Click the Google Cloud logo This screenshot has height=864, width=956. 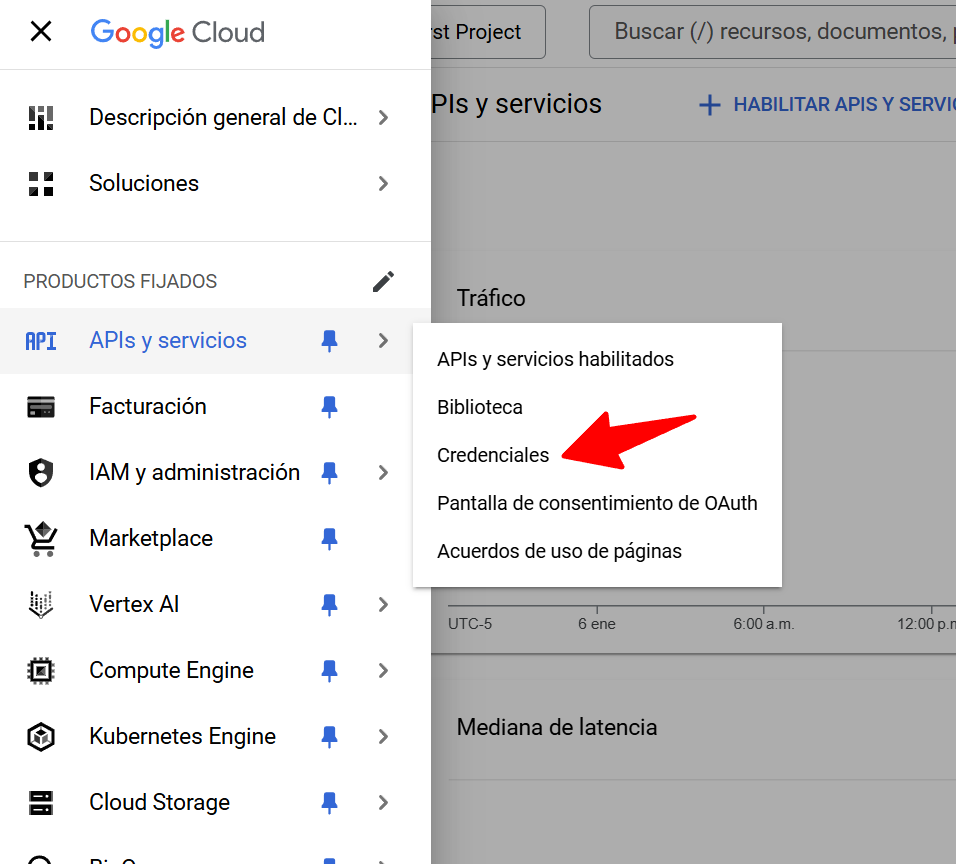point(177,32)
